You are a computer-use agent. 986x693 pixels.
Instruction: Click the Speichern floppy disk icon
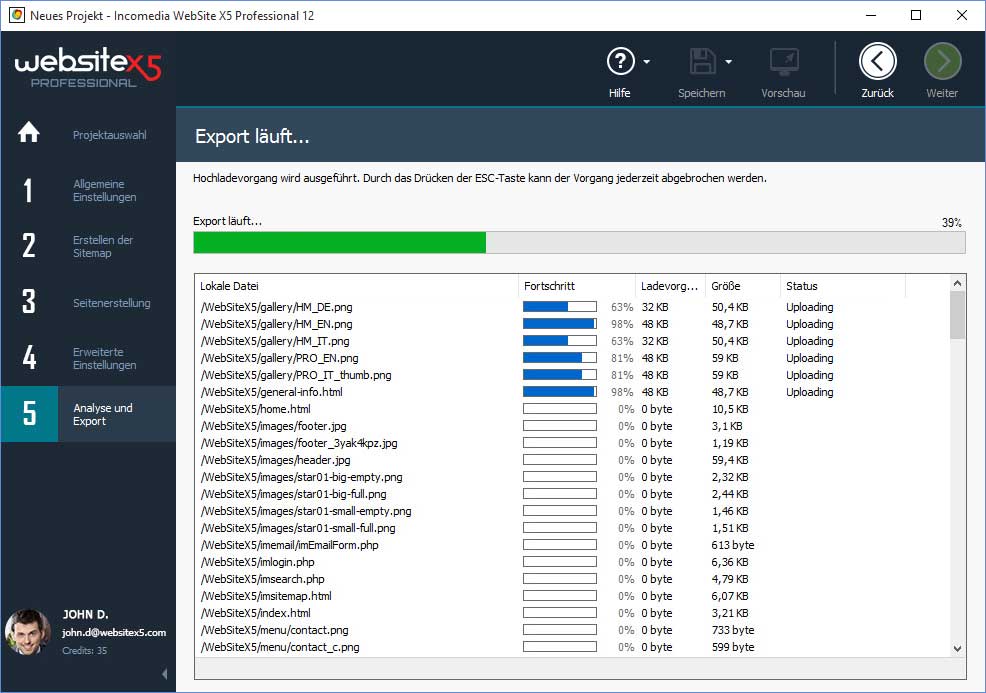click(702, 62)
